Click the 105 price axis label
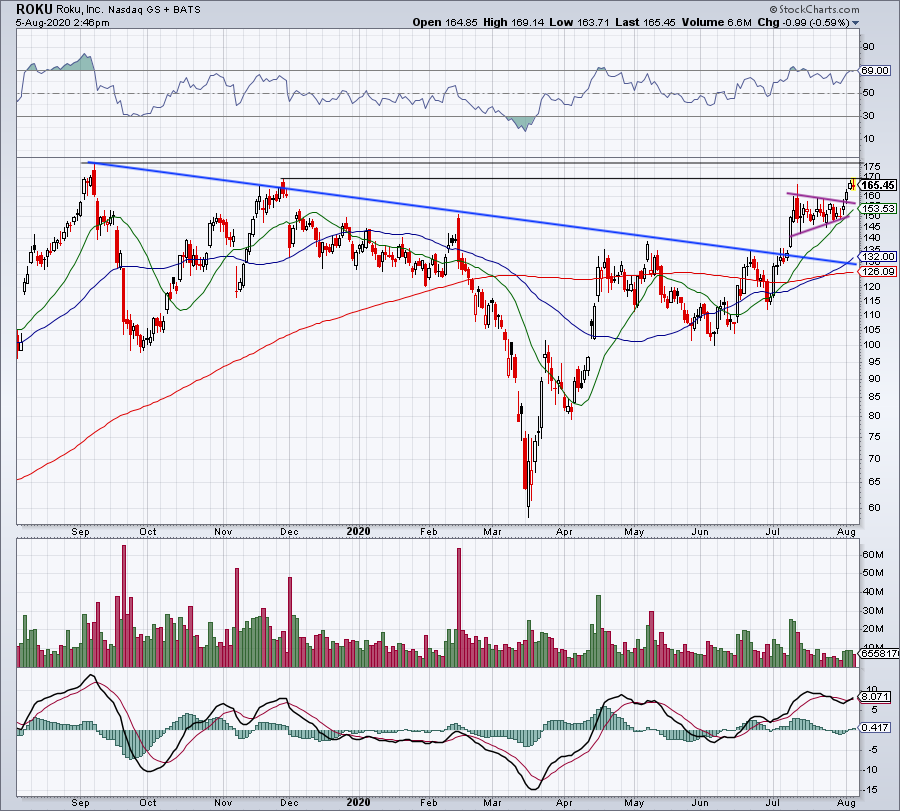This screenshot has height=811, width=900. click(872, 329)
